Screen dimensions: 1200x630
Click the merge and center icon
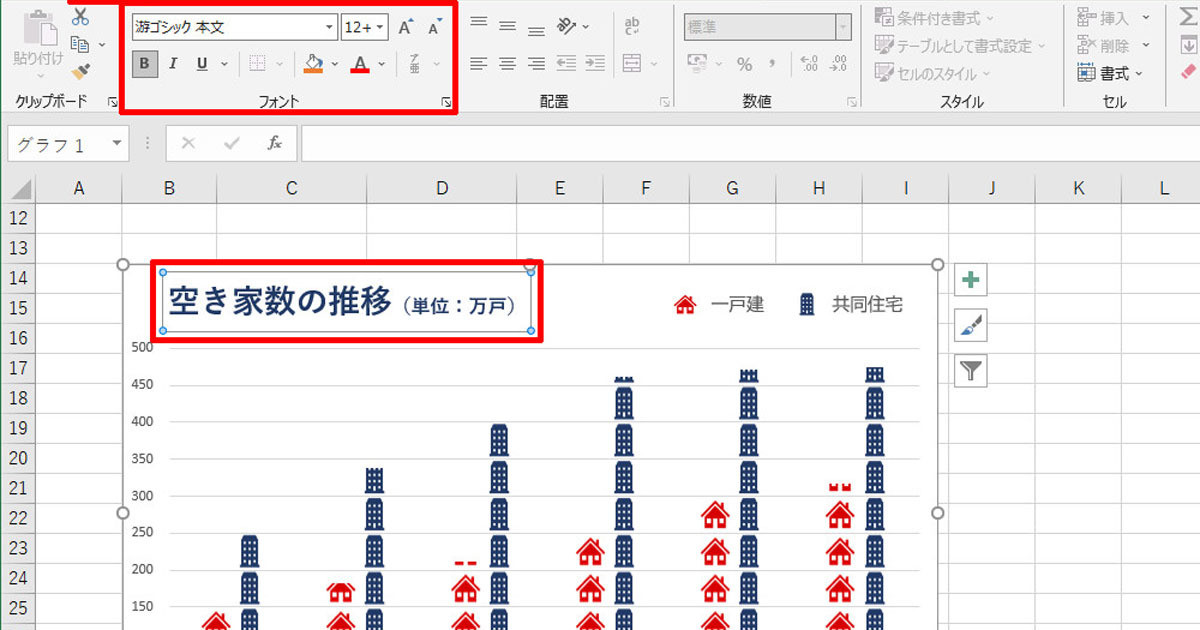pos(632,64)
